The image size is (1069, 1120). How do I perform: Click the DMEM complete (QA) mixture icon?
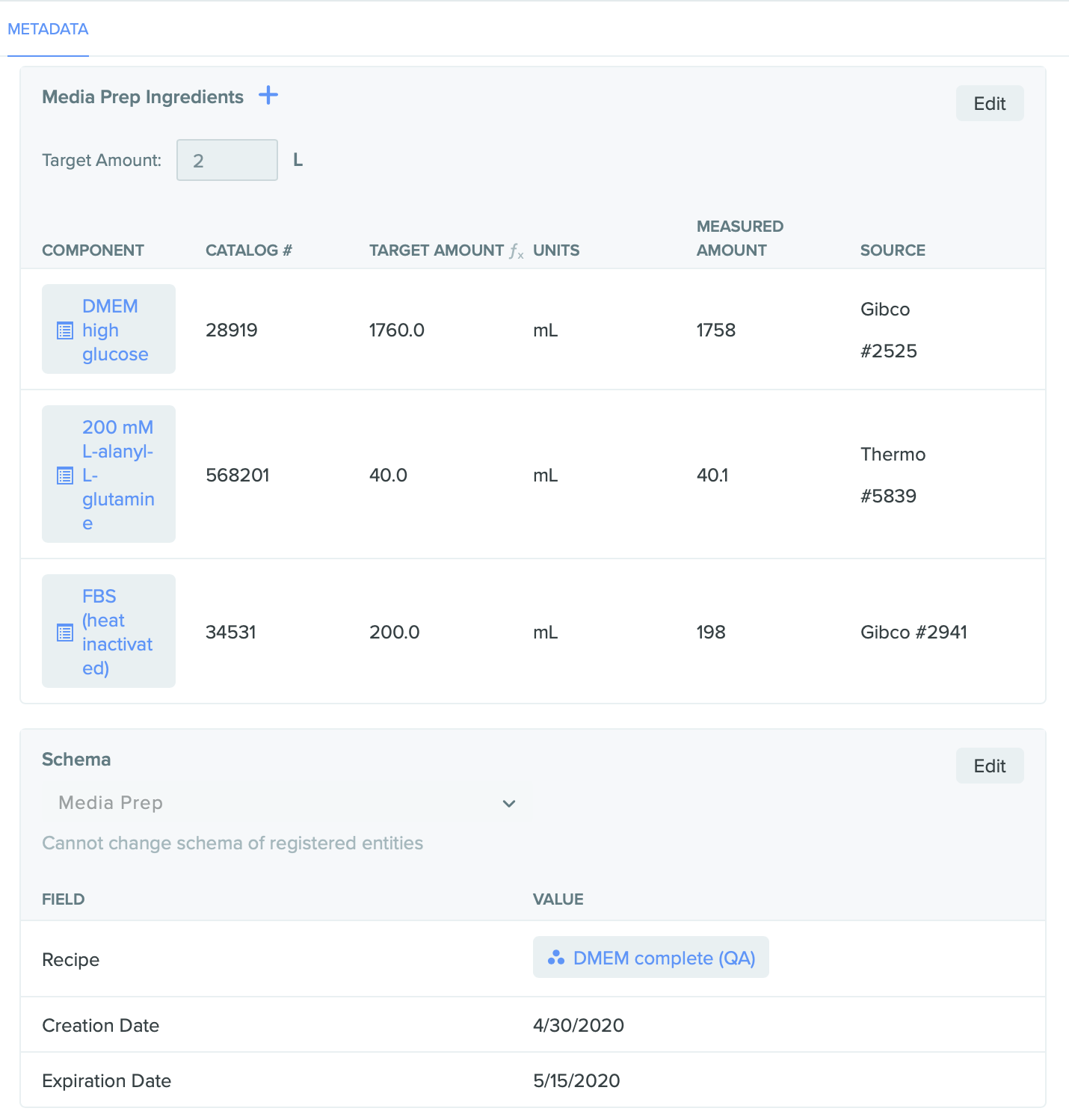556,958
